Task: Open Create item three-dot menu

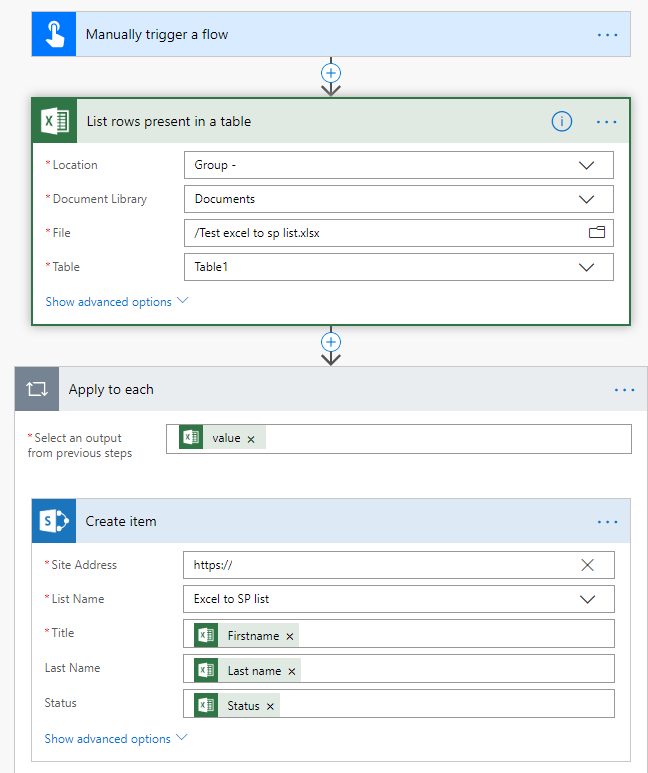Action: coord(607,521)
